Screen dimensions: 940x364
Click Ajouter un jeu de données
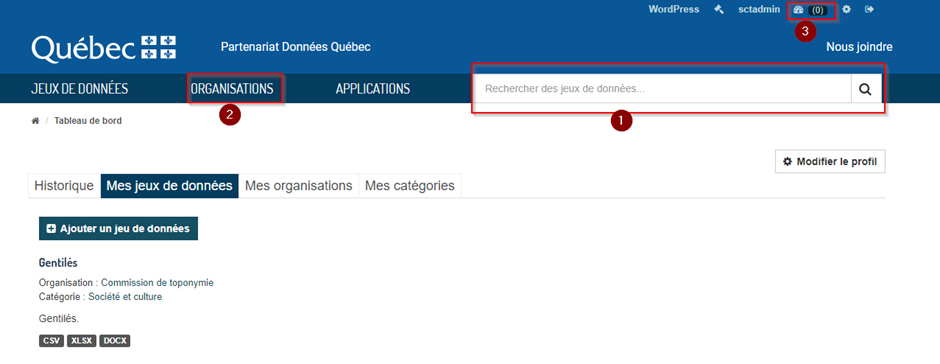(x=118, y=228)
